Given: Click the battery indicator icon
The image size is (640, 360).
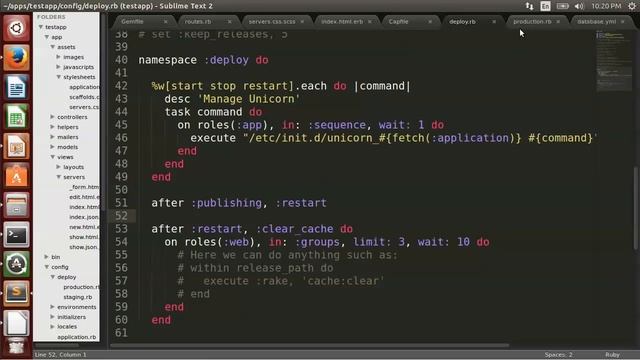Looking at the screenshot, I should coord(562,6).
